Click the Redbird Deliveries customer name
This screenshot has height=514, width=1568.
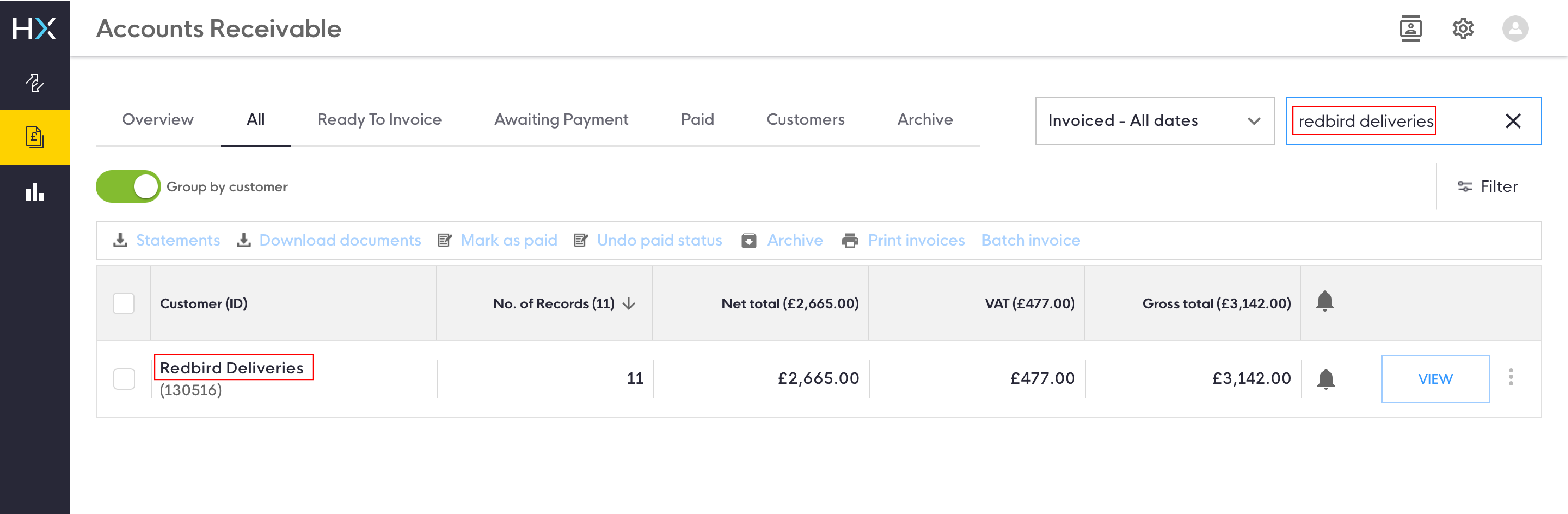click(x=232, y=368)
